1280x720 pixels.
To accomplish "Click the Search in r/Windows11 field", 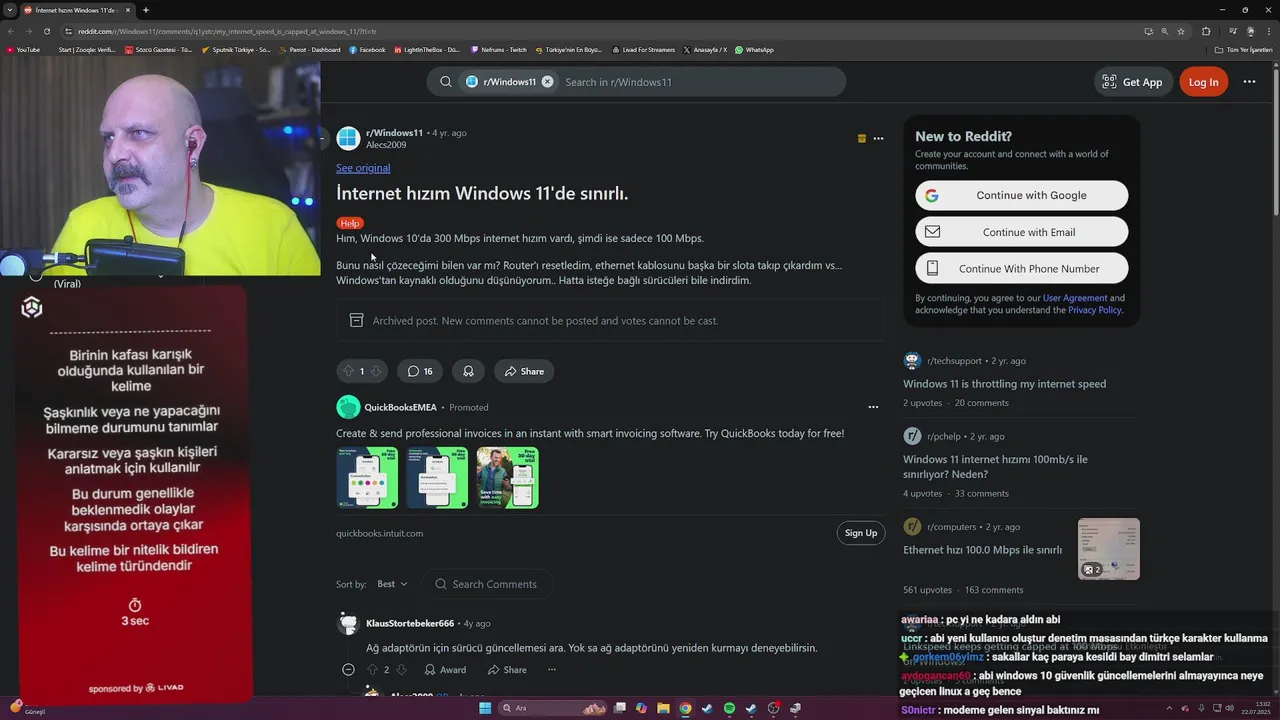I will [700, 82].
